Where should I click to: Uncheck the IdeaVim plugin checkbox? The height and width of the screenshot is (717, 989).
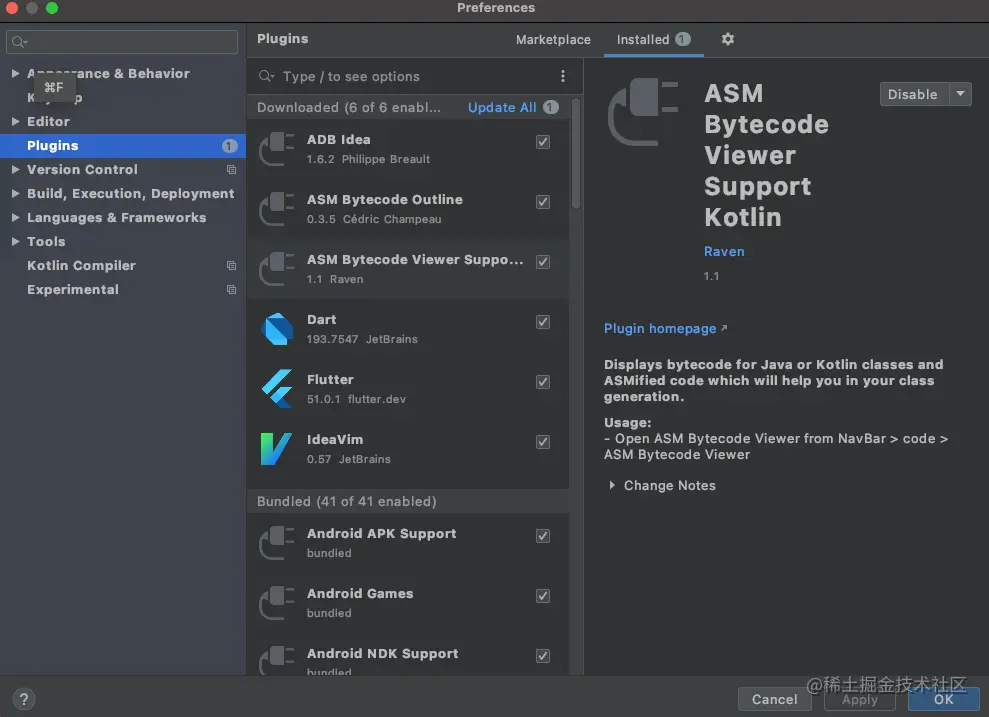click(x=542, y=441)
